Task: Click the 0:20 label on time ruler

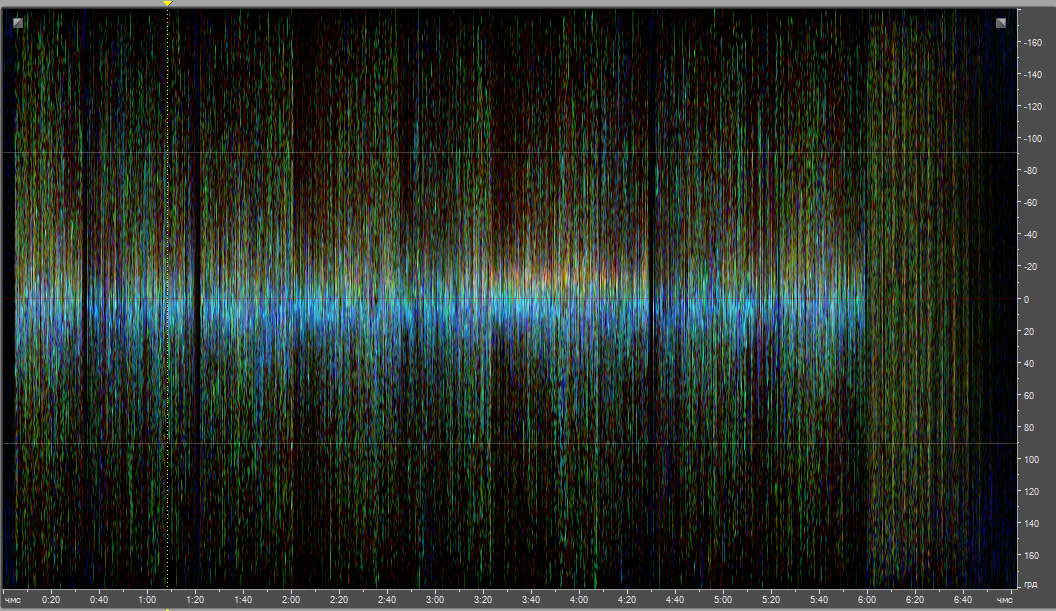Action: (51, 599)
